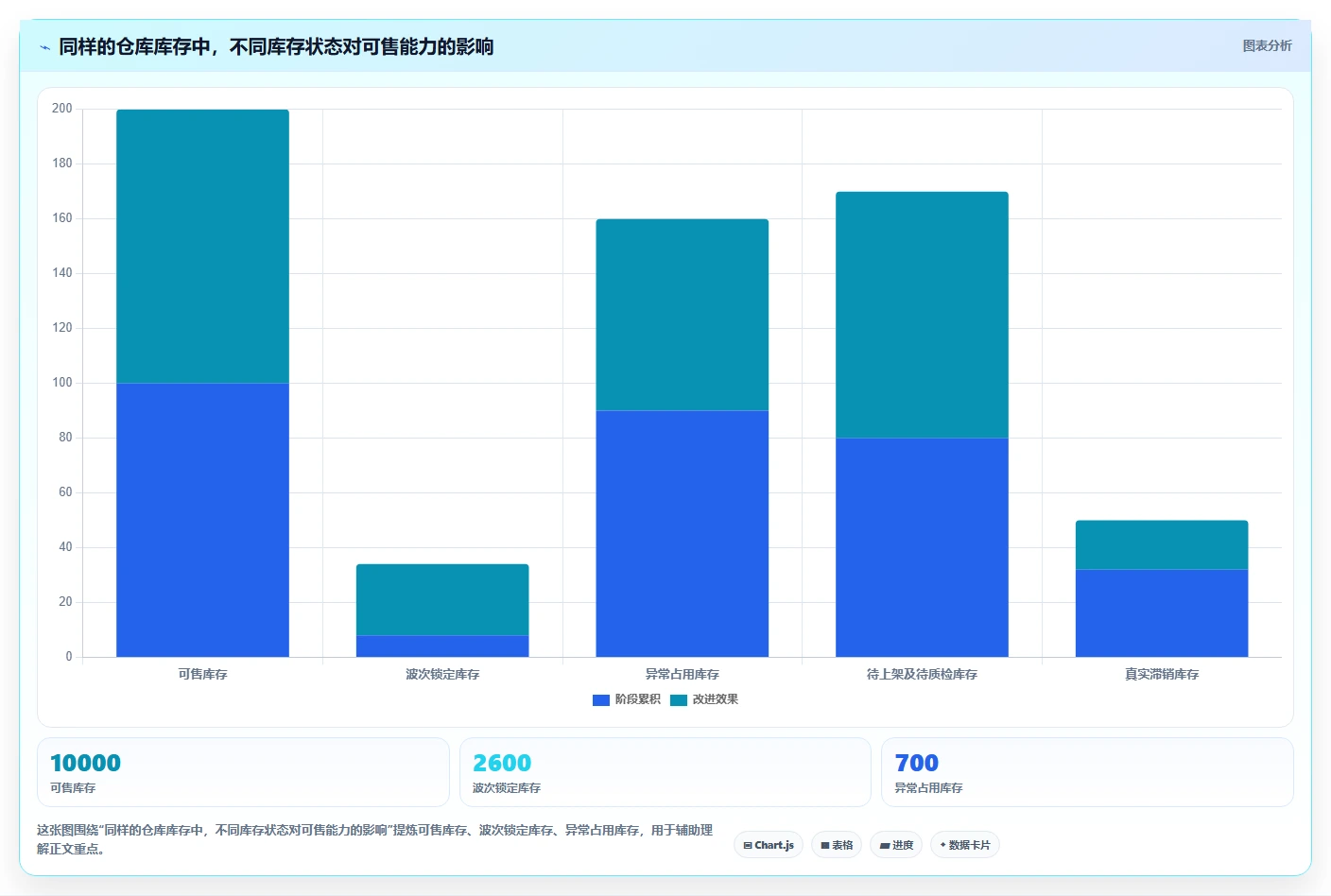Click the lightning icon beside the chart title
This screenshot has height=896, width=1331.
(x=44, y=47)
